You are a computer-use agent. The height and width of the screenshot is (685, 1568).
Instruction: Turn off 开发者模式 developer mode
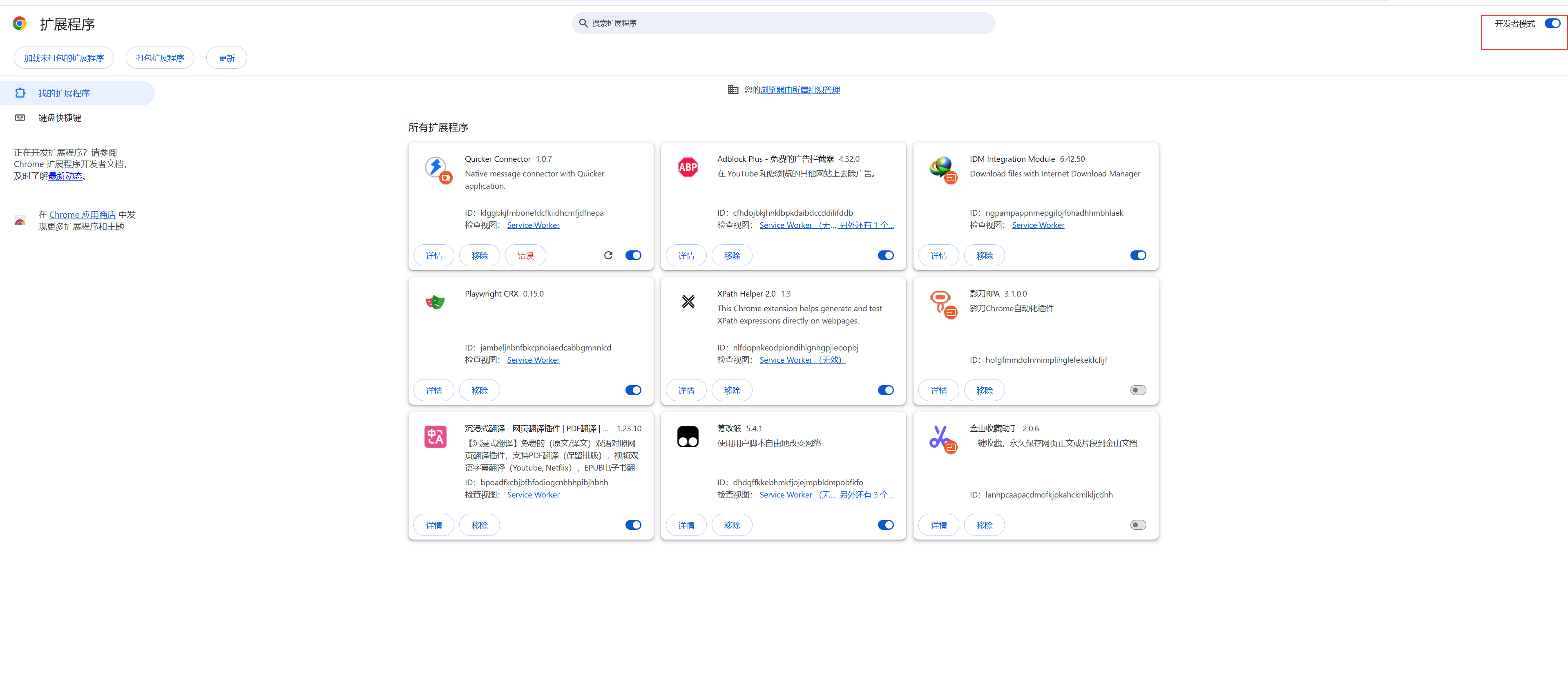[1552, 24]
